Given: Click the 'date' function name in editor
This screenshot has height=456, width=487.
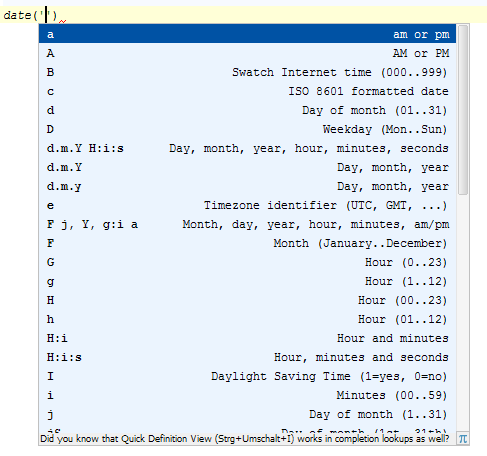Looking at the screenshot, I should [17, 15].
